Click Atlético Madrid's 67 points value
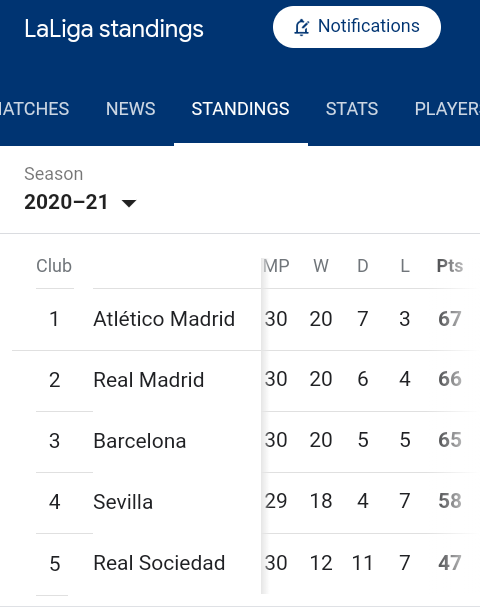 click(450, 319)
